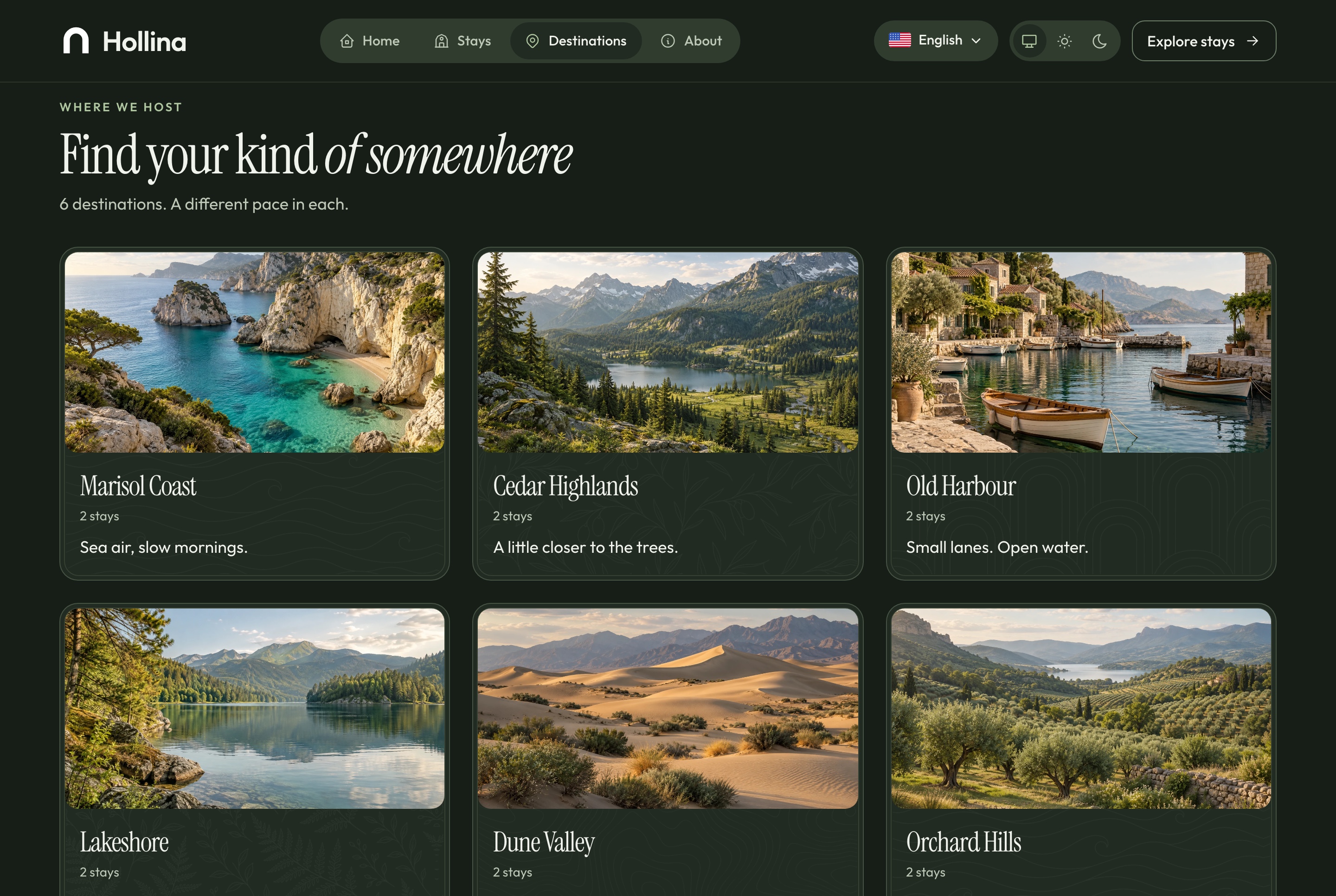
Task: Click the Hollina arch logo icon
Action: (76, 40)
